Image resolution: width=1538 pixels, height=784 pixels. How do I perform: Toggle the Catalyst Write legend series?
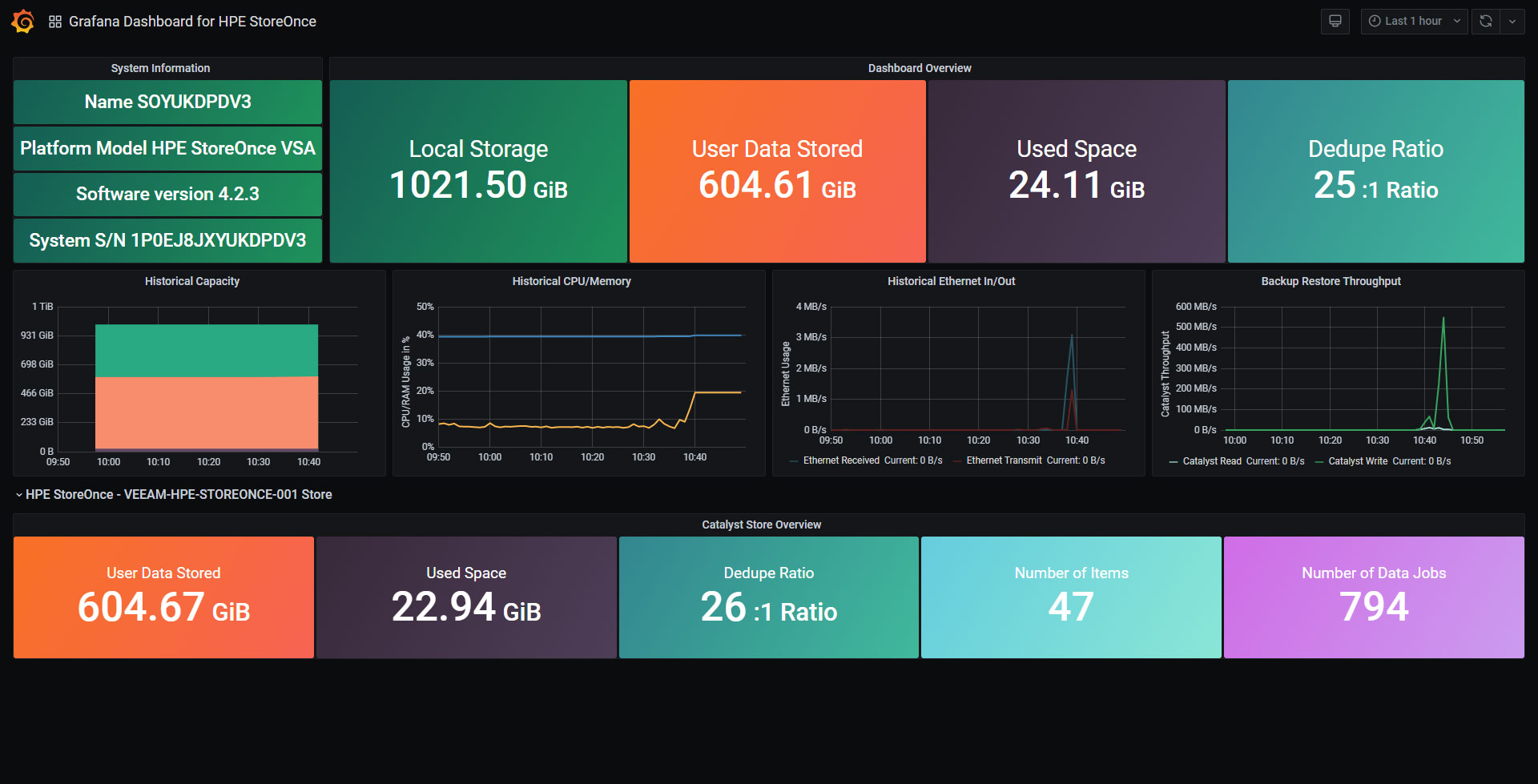click(1358, 461)
